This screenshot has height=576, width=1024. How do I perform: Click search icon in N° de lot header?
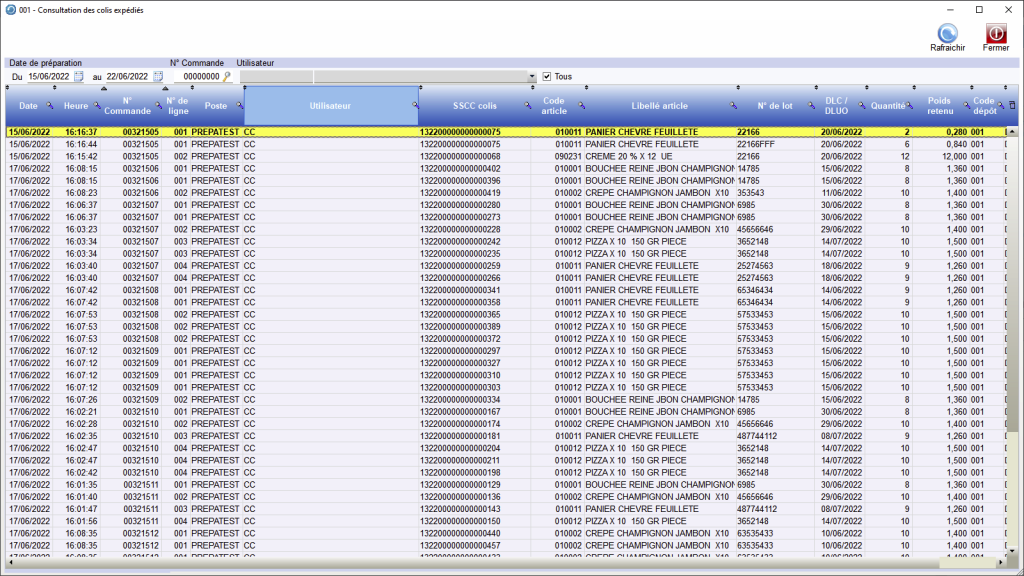coord(811,106)
